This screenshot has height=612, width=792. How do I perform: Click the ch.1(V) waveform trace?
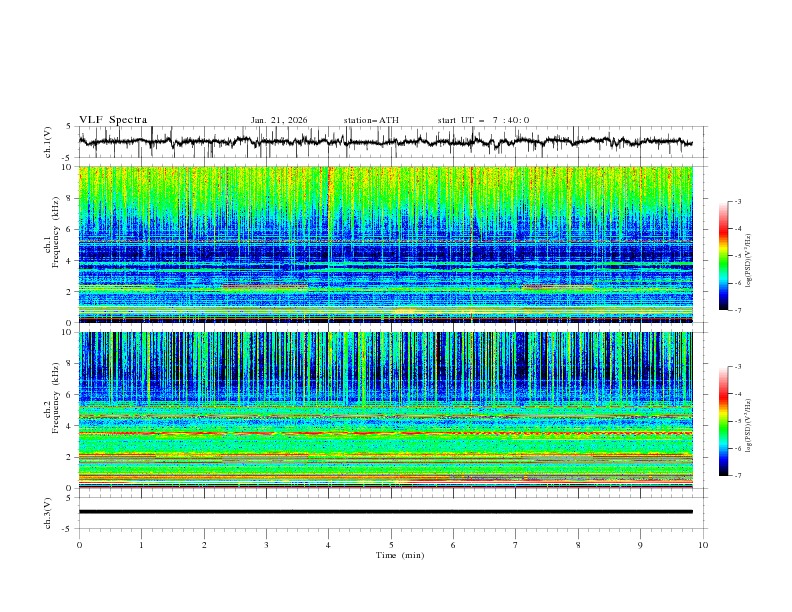click(x=385, y=142)
